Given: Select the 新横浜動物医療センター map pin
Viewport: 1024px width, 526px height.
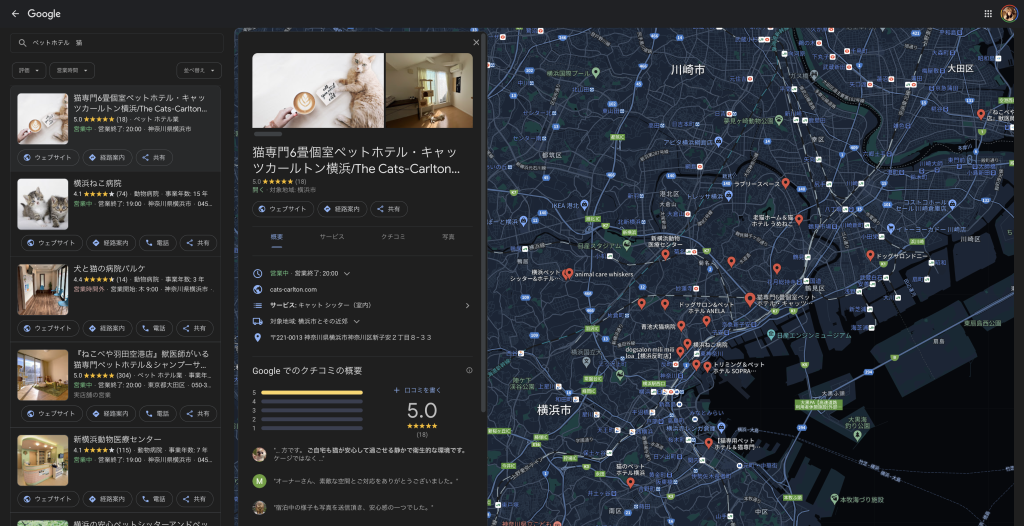Looking at the screenshot, I should pos(665,255).
